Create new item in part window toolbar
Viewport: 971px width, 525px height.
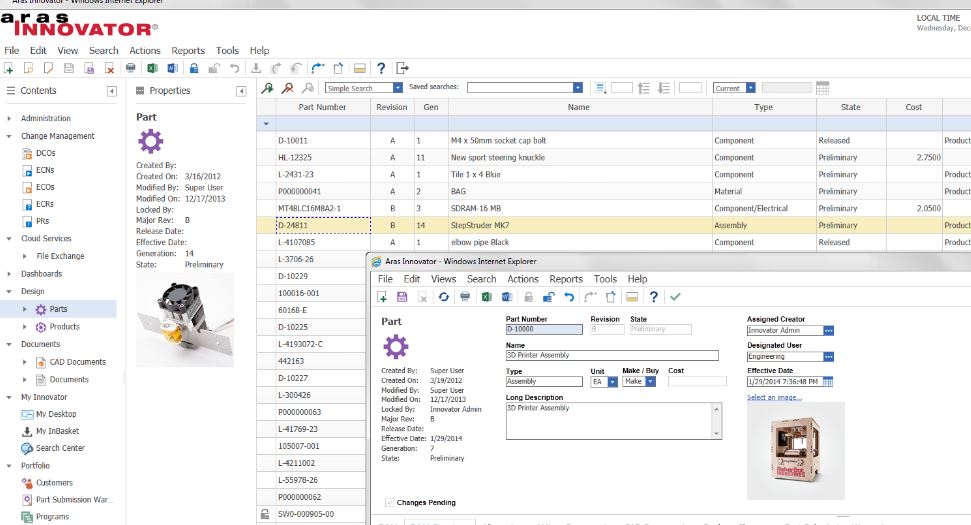point(382,297)
